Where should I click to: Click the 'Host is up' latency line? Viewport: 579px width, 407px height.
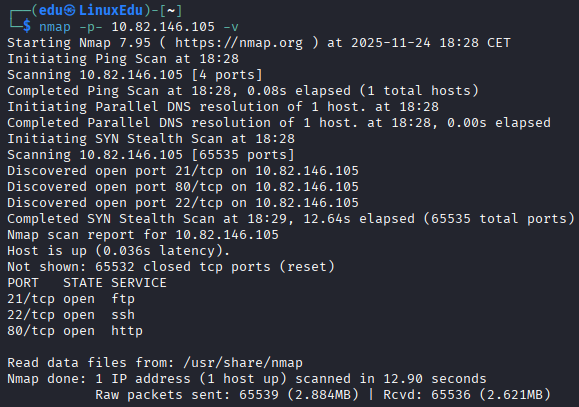[x=119, y=251]
